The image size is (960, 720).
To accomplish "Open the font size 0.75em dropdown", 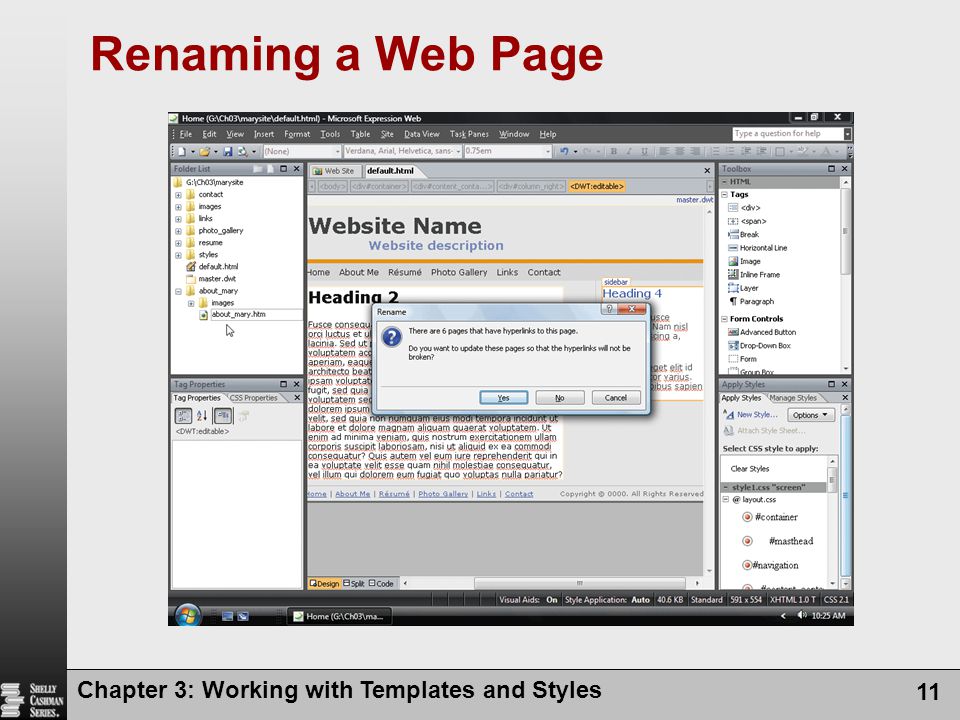I will 548,151.
